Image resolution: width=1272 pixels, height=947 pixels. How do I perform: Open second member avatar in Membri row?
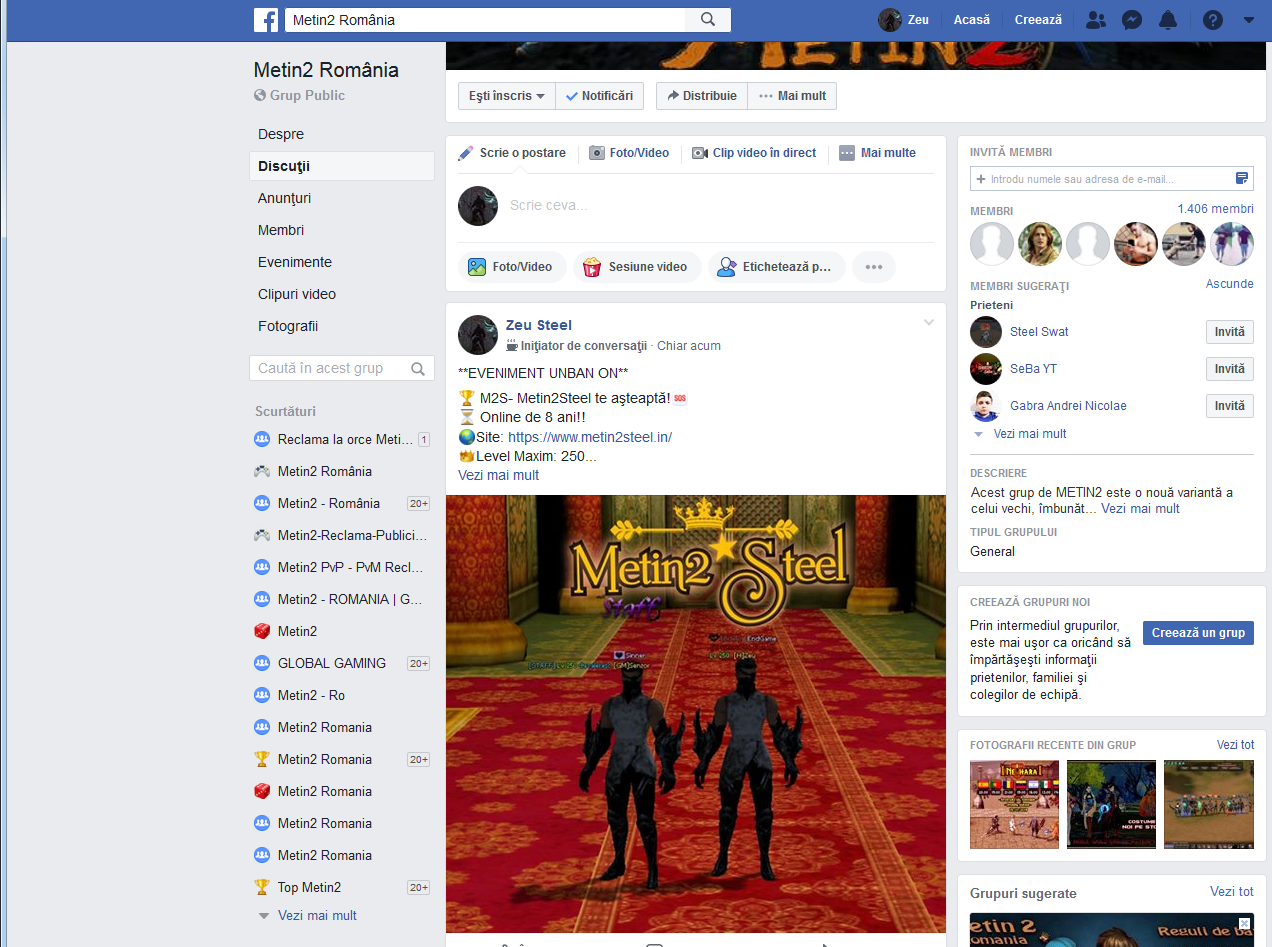coord(1040,244)
